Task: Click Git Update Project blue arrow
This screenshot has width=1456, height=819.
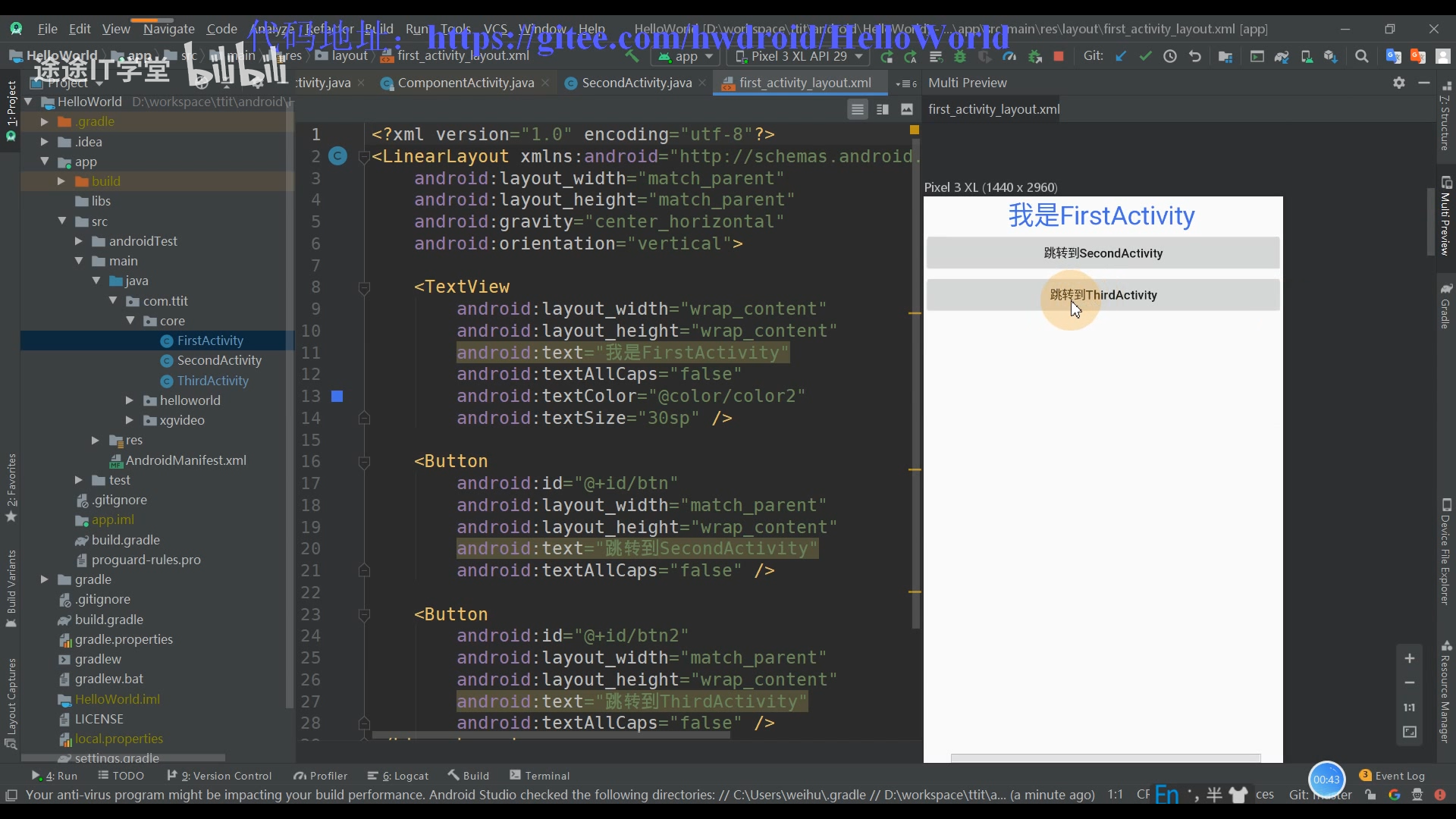Action: [x=1121, y=56]
